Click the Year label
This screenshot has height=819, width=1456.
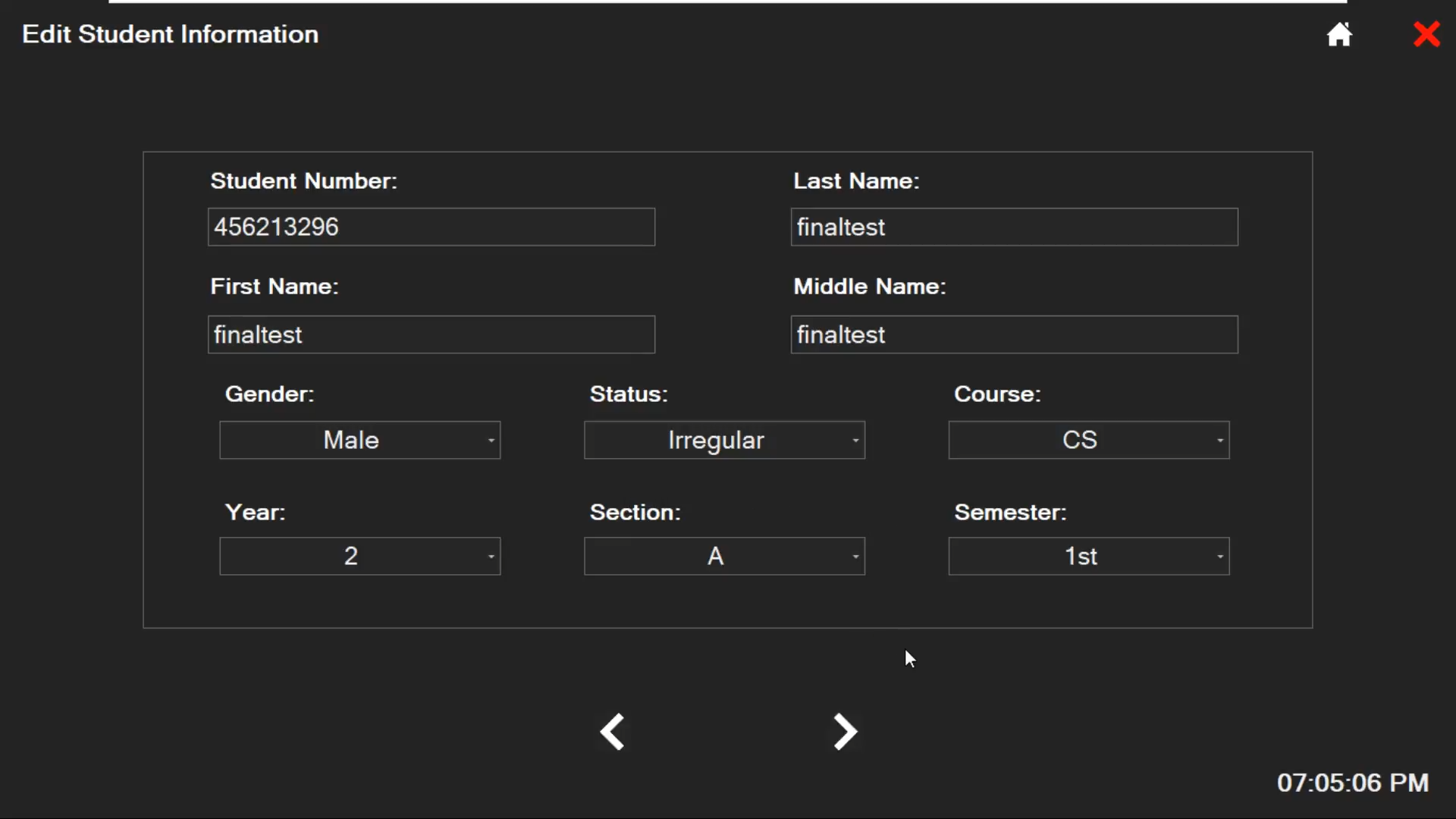coord(256,512)
